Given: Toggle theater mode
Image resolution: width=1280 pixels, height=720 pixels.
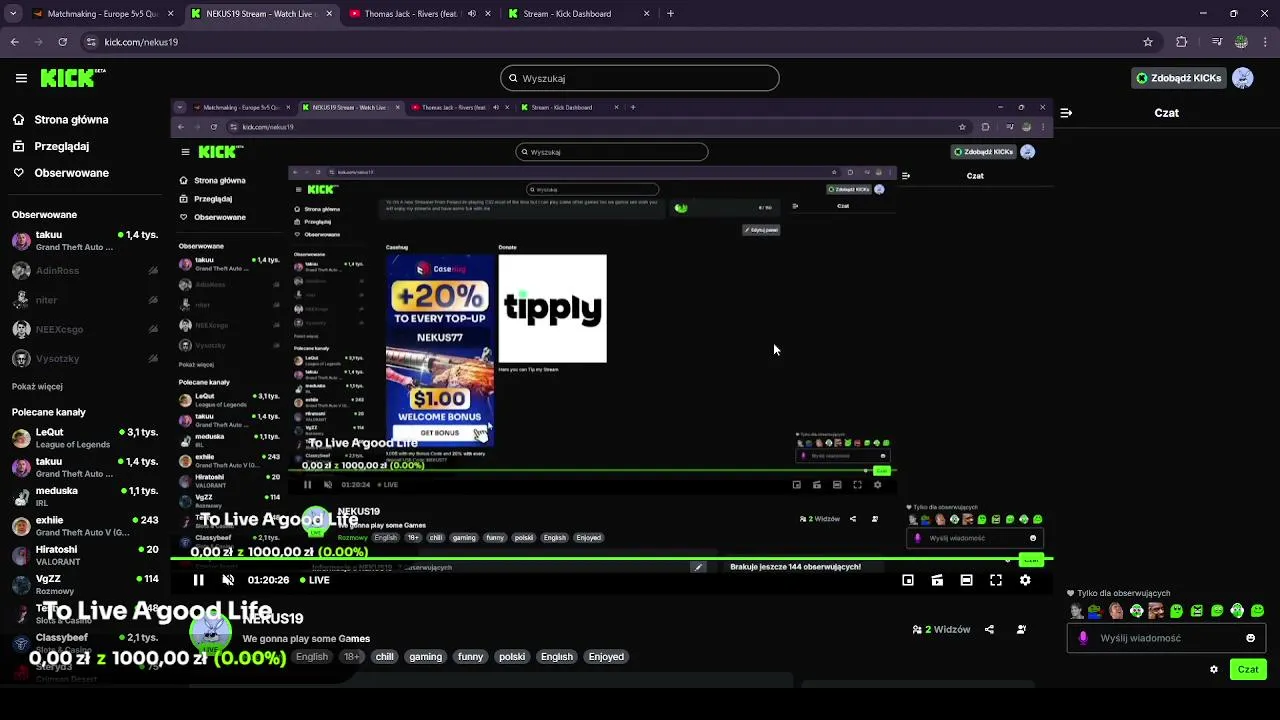Looking at the screenshot, I should [x=966, y=580].
